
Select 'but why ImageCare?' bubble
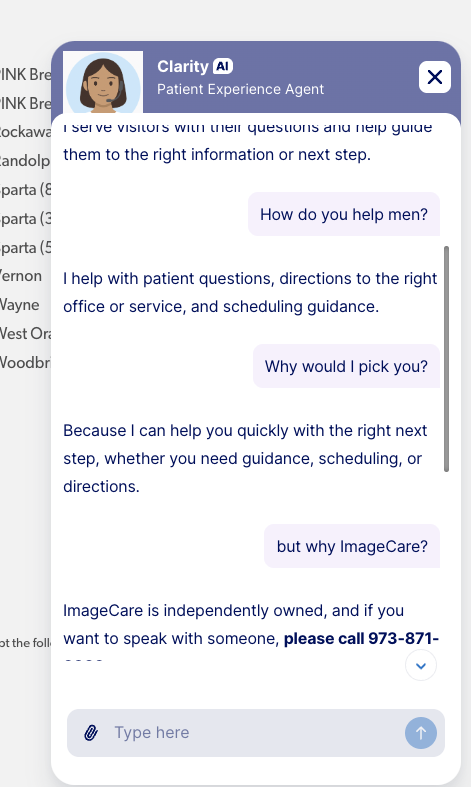pyautogui.click(x=352, y=546)
